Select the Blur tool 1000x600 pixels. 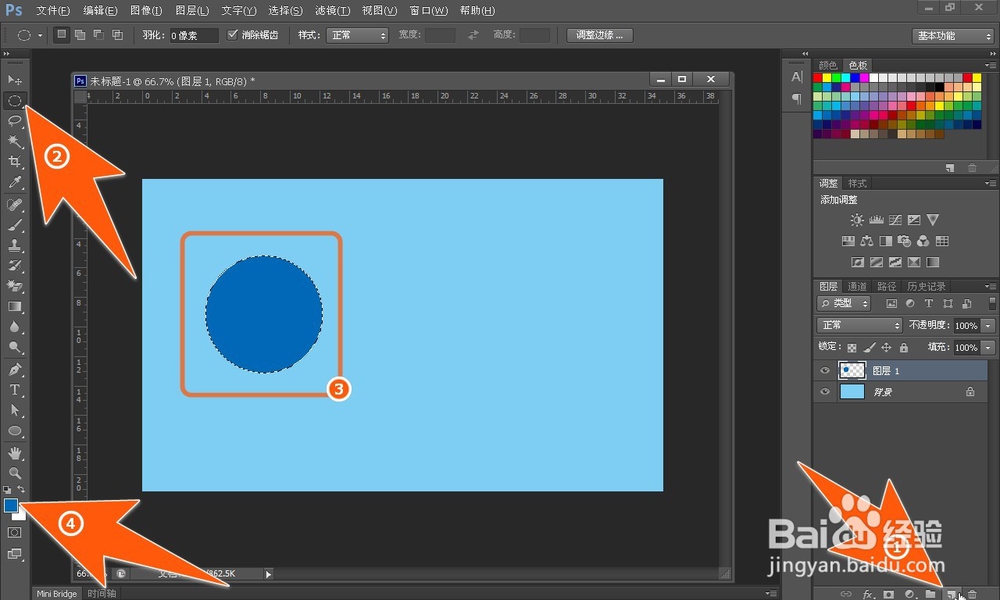[15, 327]
